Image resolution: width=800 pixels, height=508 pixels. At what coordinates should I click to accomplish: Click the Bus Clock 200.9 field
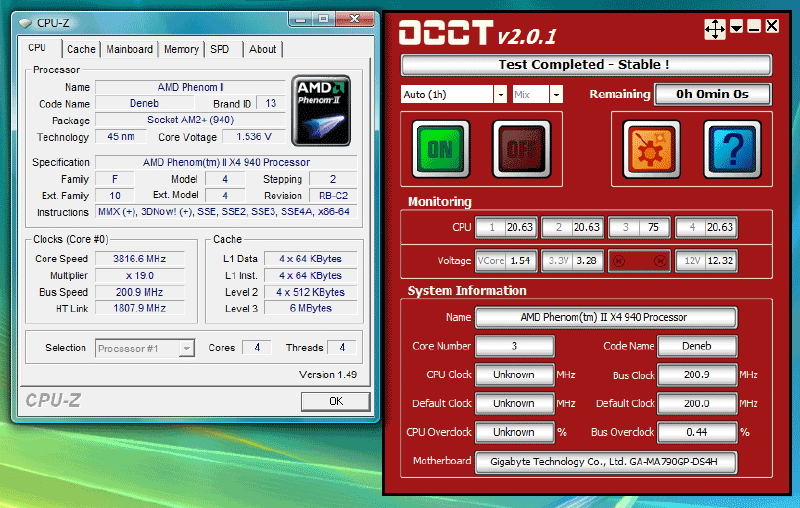coord(697,374)
